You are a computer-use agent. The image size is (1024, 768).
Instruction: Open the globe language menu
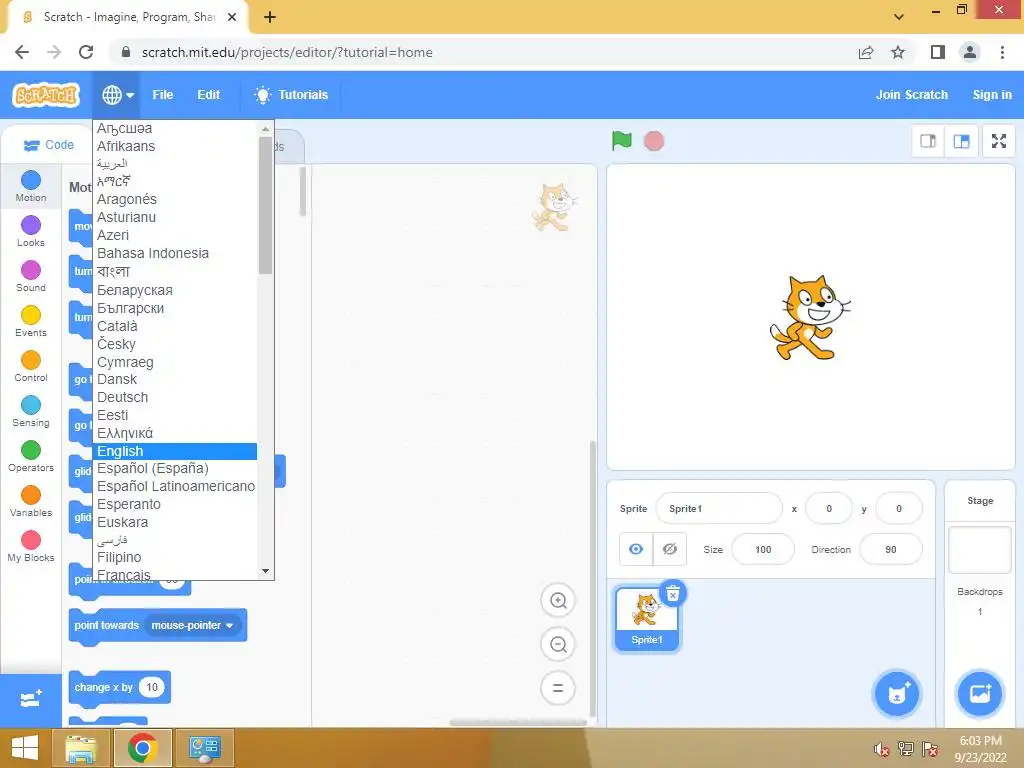tap(118, 95)
